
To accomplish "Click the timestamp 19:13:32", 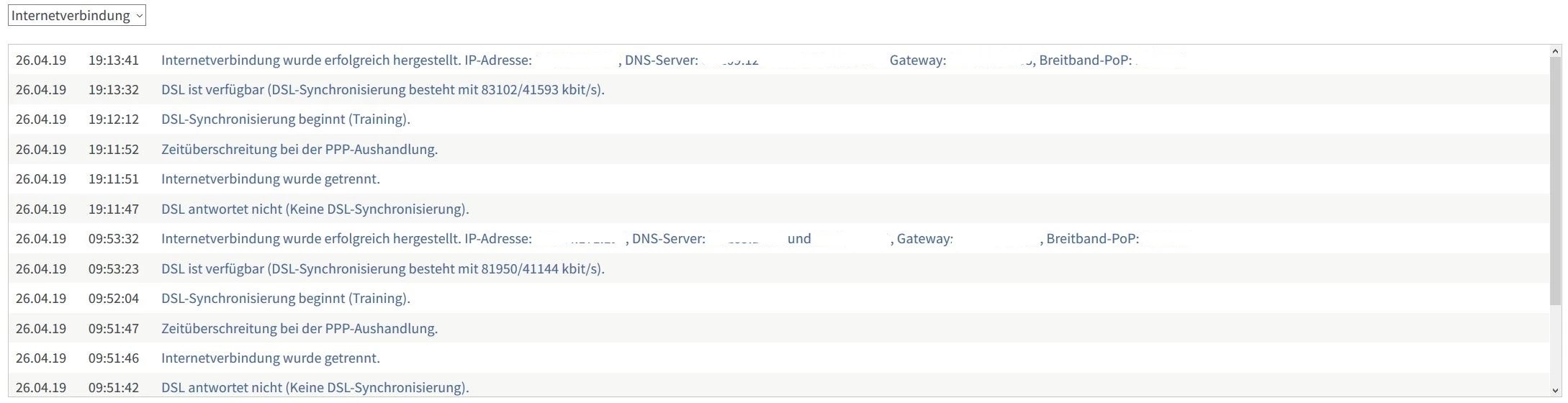I will 114,89.
